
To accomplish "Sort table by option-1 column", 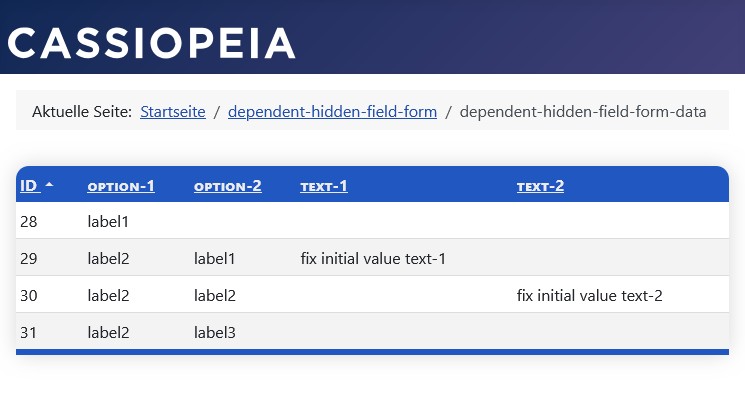I will [121, 186].
